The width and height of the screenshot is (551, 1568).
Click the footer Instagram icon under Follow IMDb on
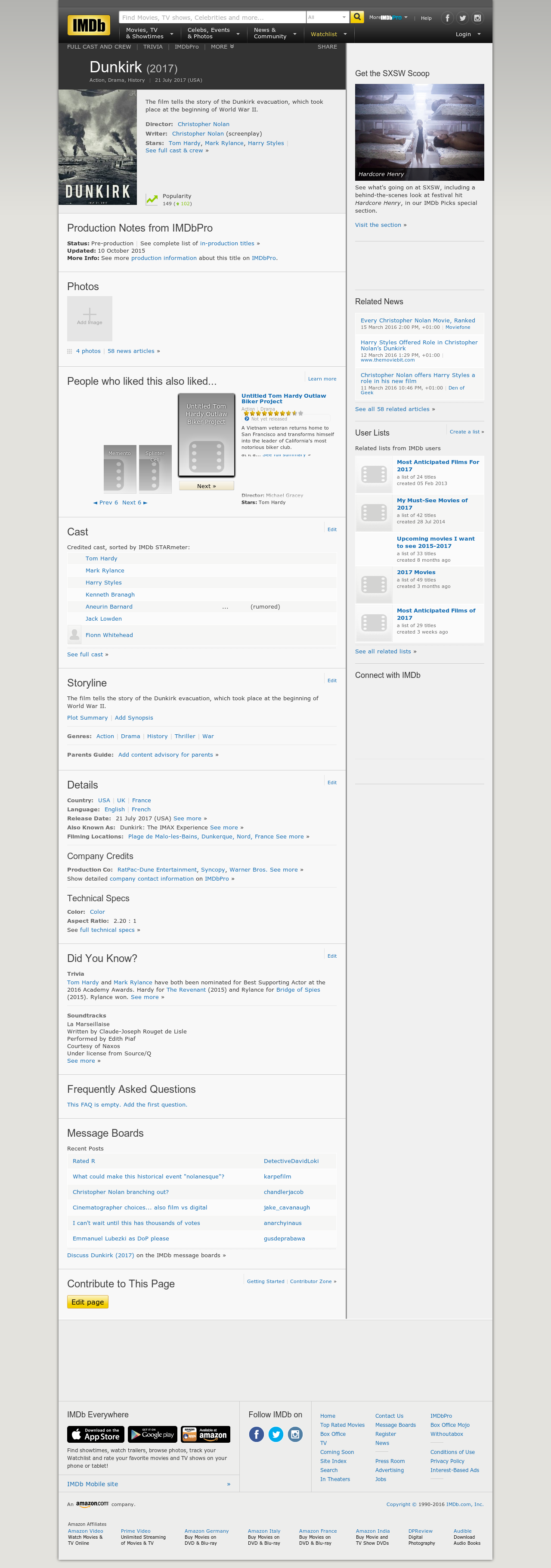(x=295, y=1435)
